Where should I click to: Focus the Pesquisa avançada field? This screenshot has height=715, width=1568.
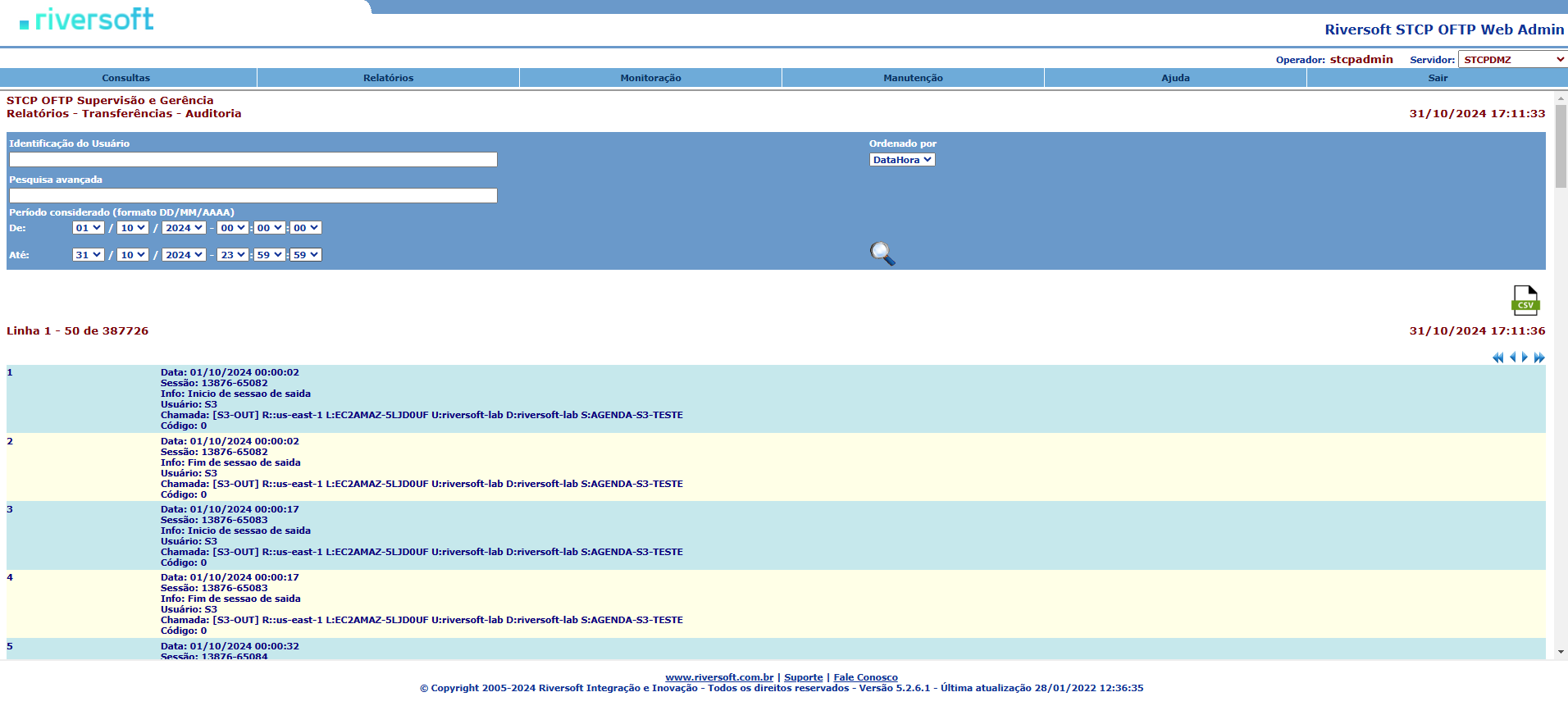click(x=253, y=196)
